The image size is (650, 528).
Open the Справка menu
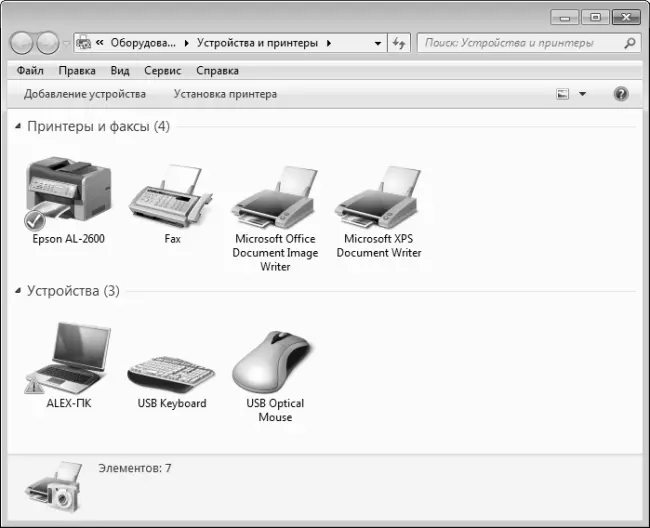coord(217,70)
